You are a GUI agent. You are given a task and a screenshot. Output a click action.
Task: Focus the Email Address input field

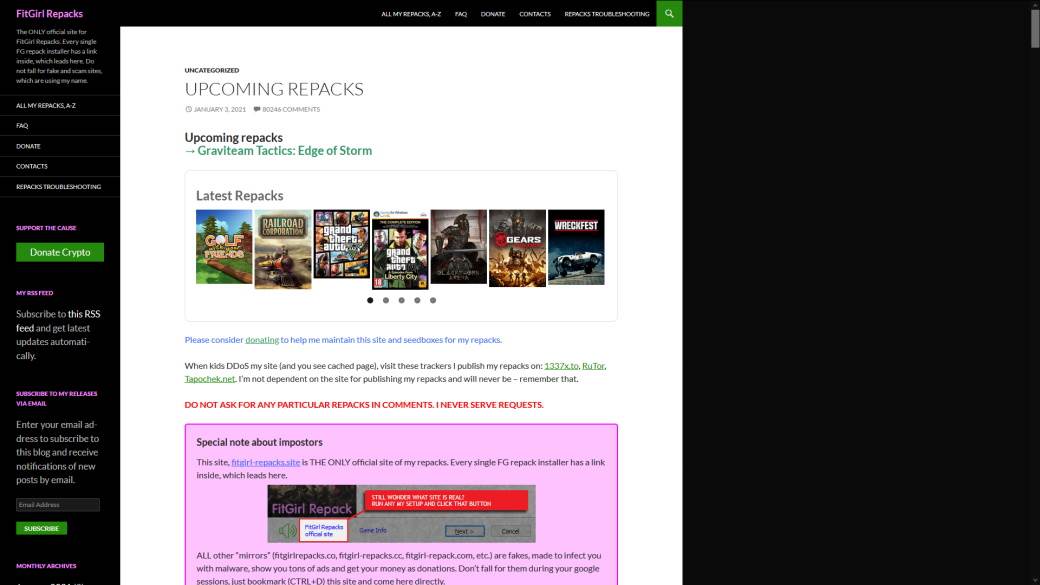point(58,505)
